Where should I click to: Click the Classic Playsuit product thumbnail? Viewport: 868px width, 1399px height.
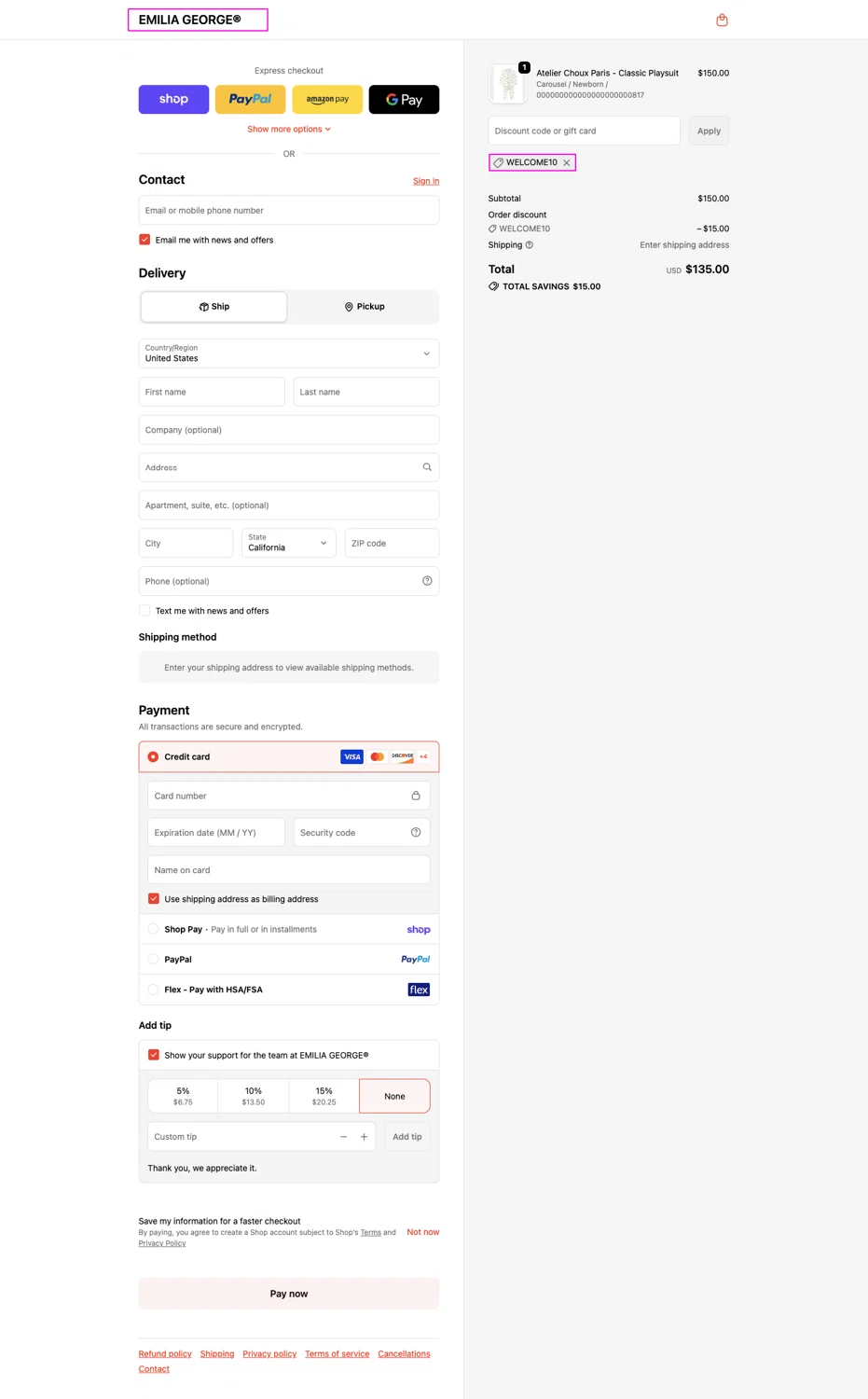point(508,84)
